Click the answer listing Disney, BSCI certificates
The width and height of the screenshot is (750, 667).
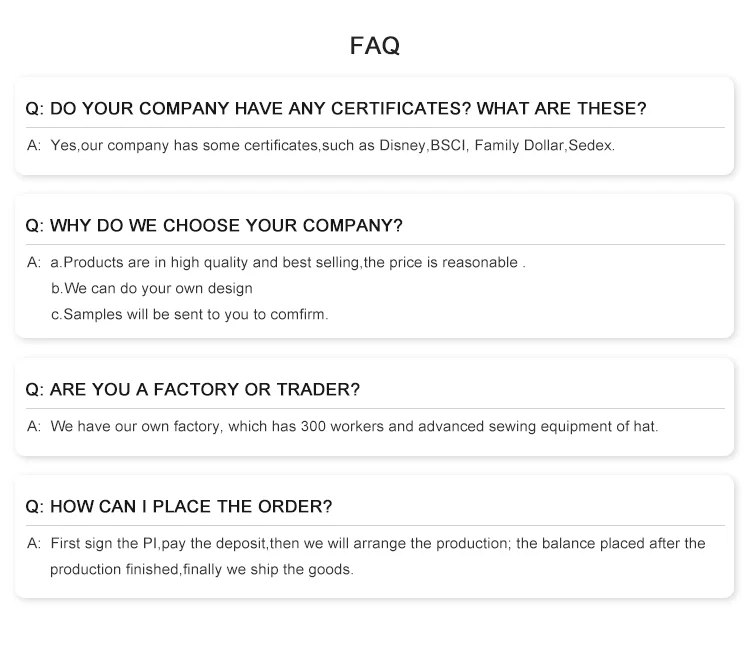(x=332, y=145)
